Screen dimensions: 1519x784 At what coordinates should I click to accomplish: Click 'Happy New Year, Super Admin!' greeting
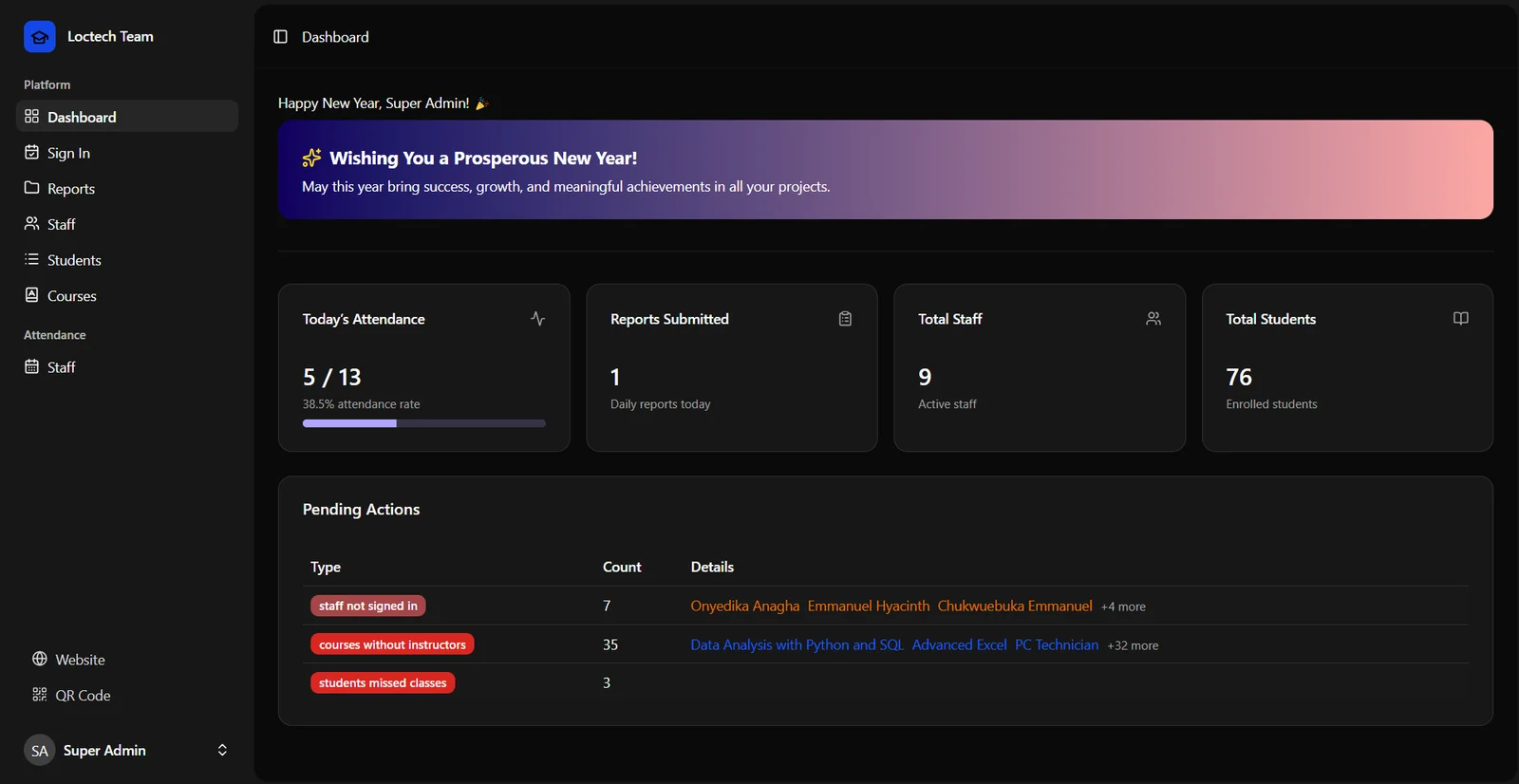coord(373,103)
